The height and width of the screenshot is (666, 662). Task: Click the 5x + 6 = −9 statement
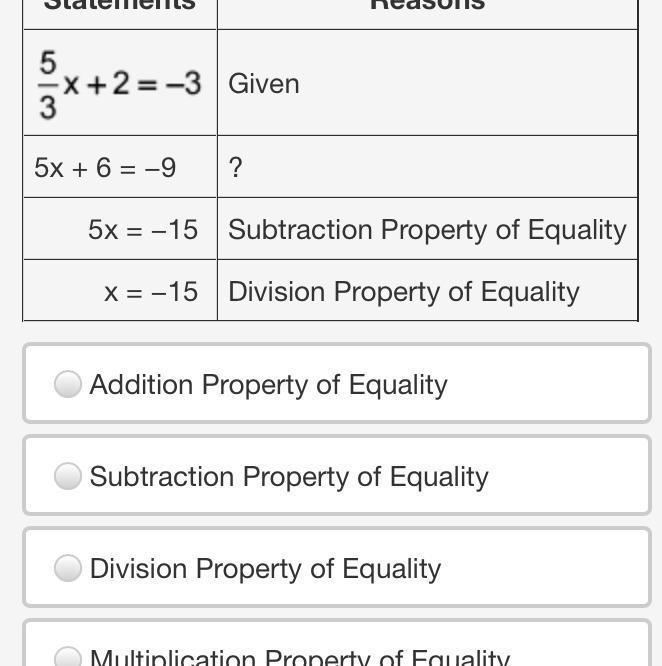(105, 167)
